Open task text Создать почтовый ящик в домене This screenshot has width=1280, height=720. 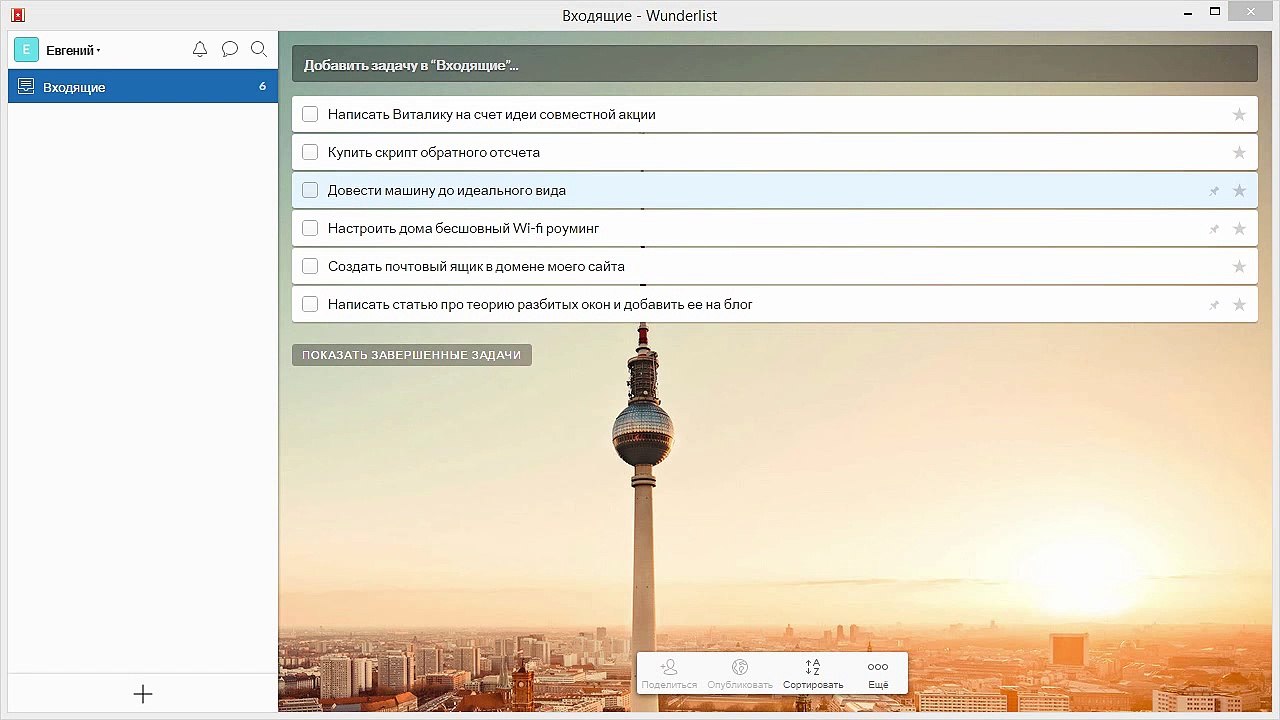pyautogui.click(x=476, y=266)
